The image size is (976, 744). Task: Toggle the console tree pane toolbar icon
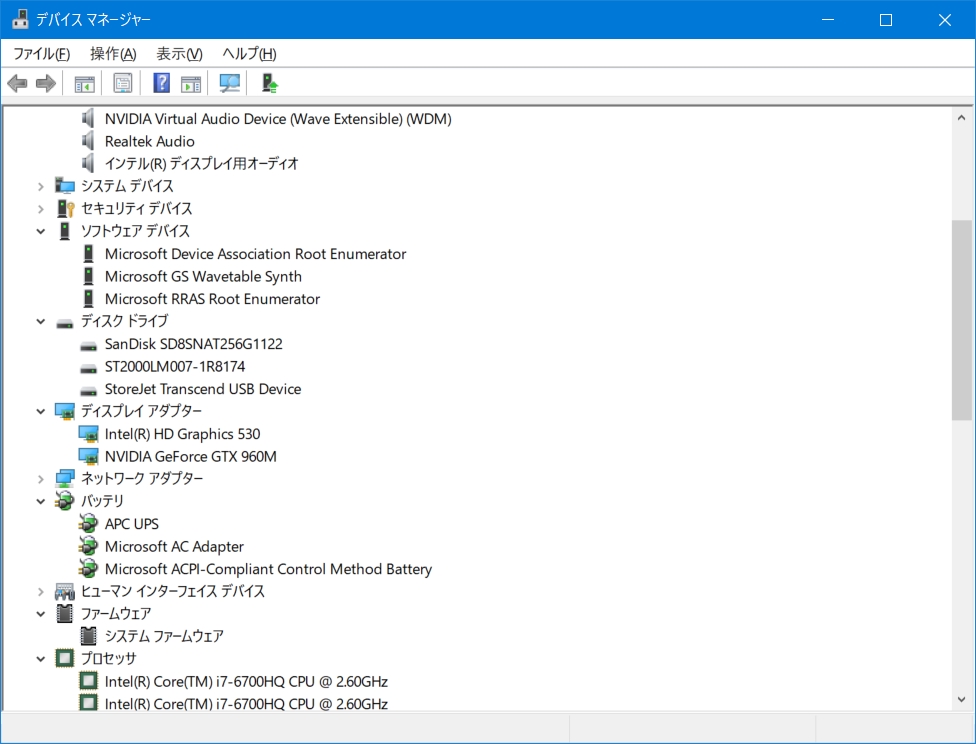[85, 83]
